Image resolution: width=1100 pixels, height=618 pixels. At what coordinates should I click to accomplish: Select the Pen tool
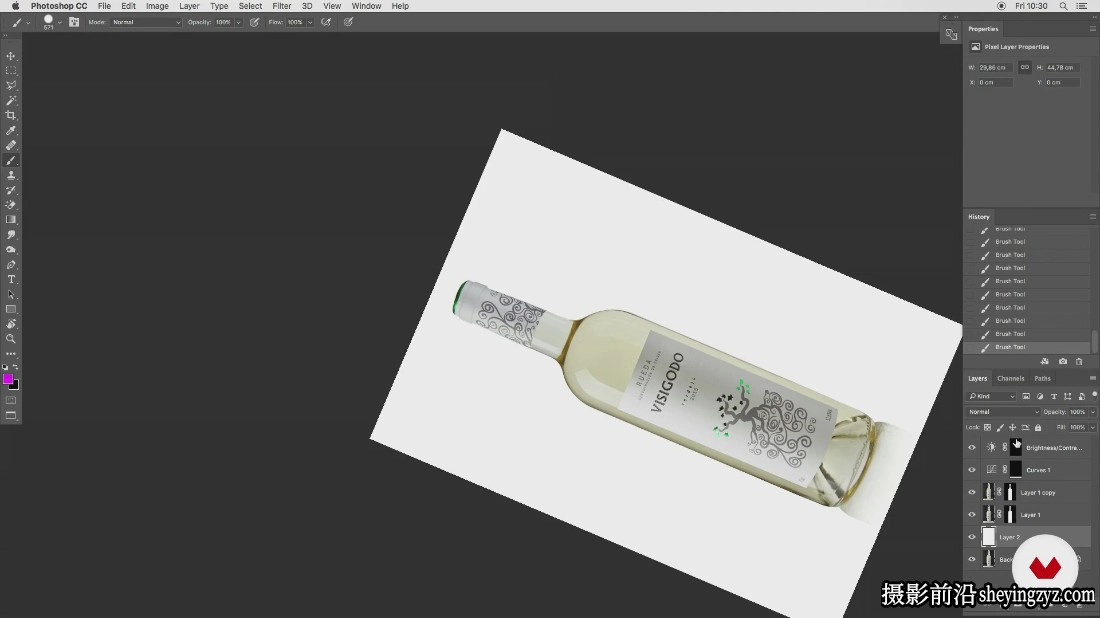pyautogui.click(x=11, y=264)
